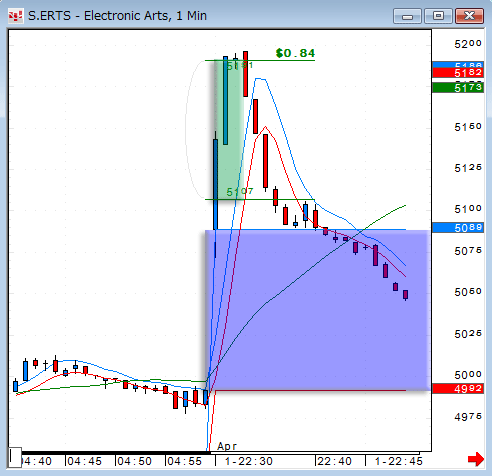Image resolution: width=492 pixels, height=476 pixels.
Task: Select the blue 5089 price label
Action: [458, 228]
